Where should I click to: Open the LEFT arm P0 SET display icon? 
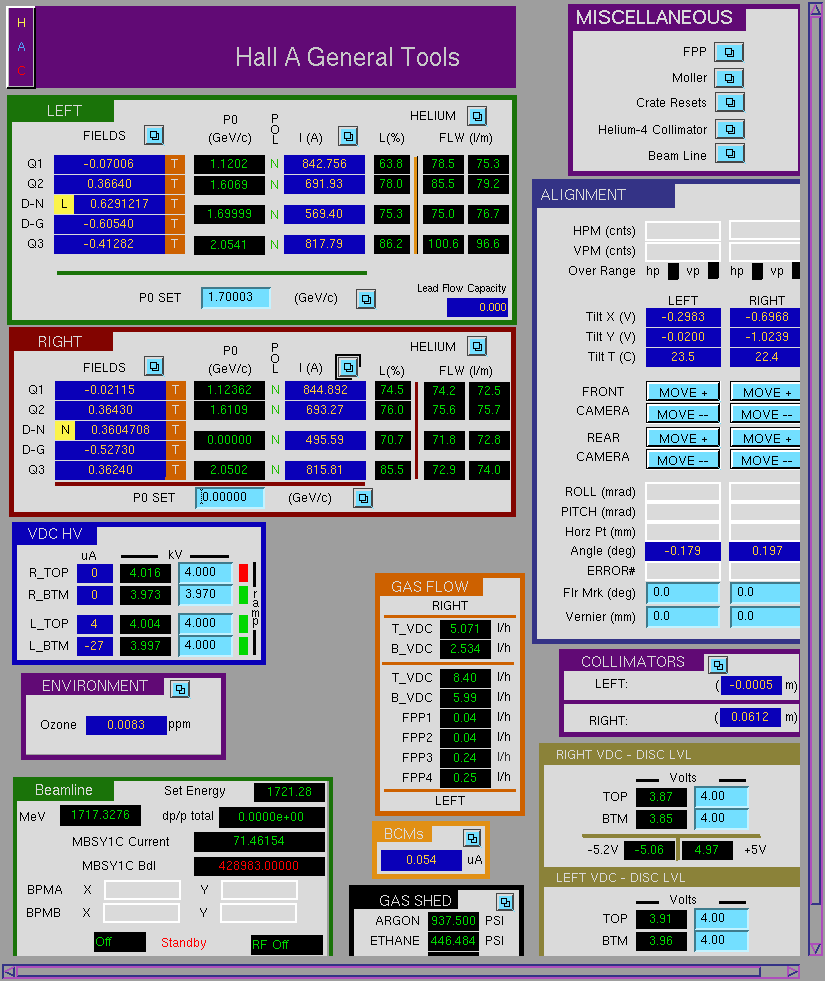(x=366, y=299)
